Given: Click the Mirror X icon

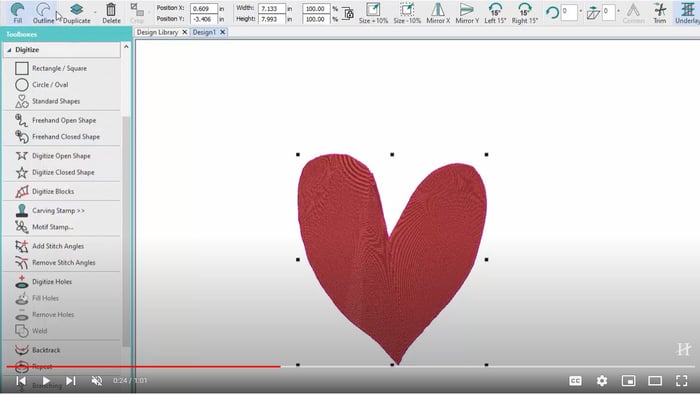Looking at the screenshot, I should tap(438, 13).
